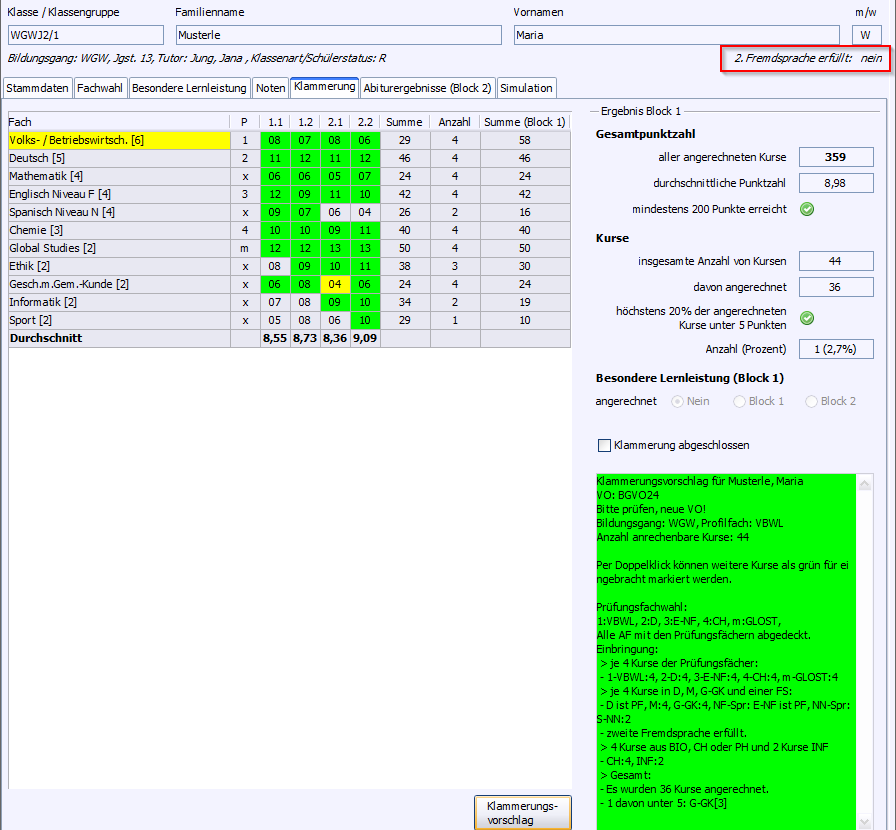
Task: Click the Klasse field WGWJ2/1
Action: pos(85,35)
